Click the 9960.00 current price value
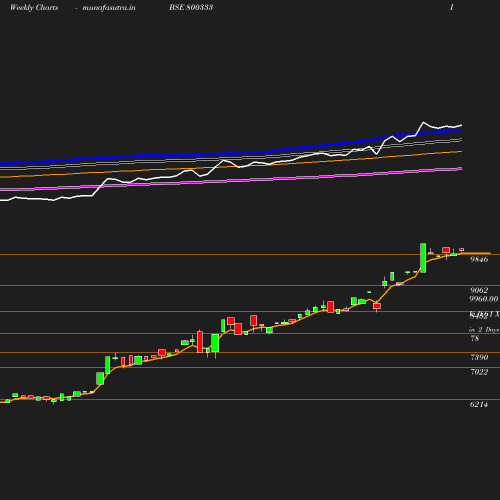The height and width of the screenshot is (500, 500). pyautogui.click(x=484, y=299)
